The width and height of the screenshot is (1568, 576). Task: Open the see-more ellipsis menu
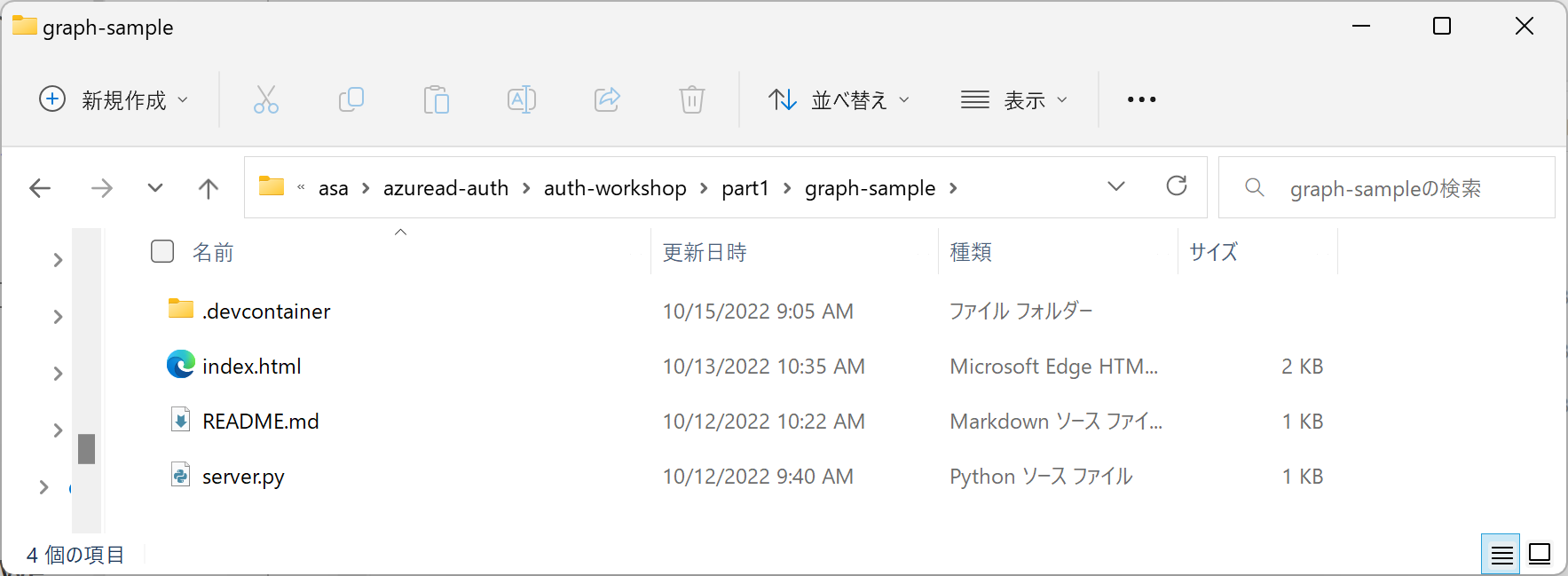[x=1140, y=99]
